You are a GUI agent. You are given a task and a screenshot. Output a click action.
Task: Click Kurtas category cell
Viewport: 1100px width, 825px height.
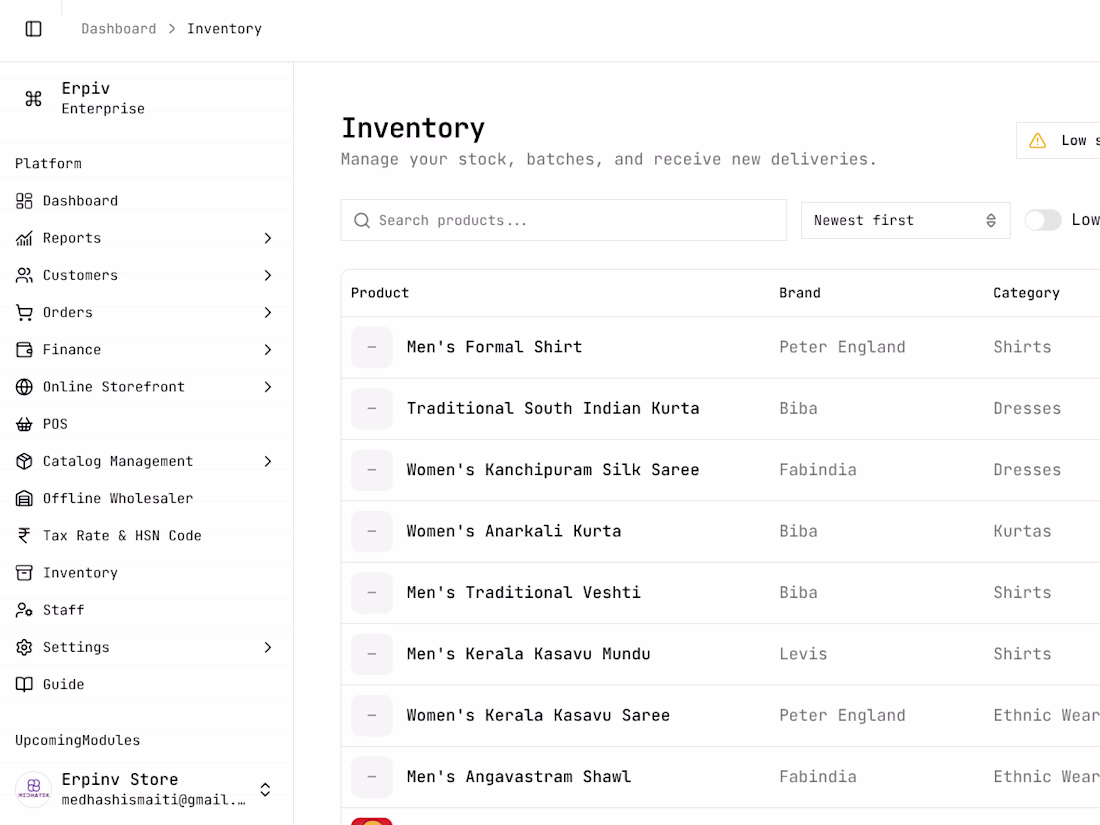click(x=1022, y=531)
